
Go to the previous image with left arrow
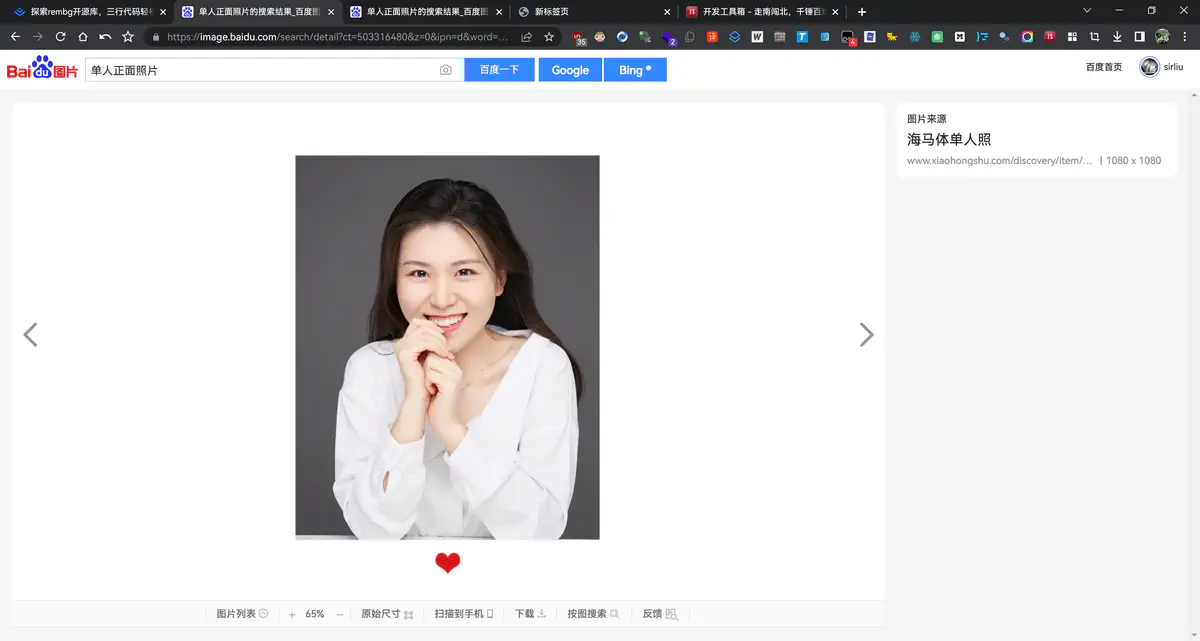[x=30, y=335]
